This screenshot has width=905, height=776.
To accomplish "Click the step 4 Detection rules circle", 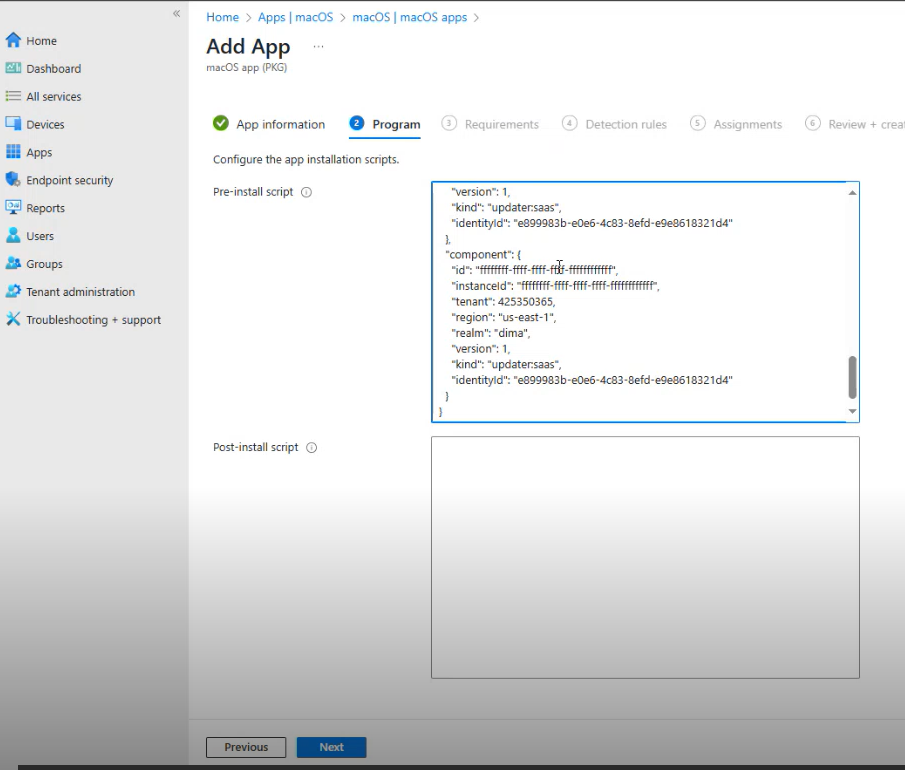I will 569,123.
